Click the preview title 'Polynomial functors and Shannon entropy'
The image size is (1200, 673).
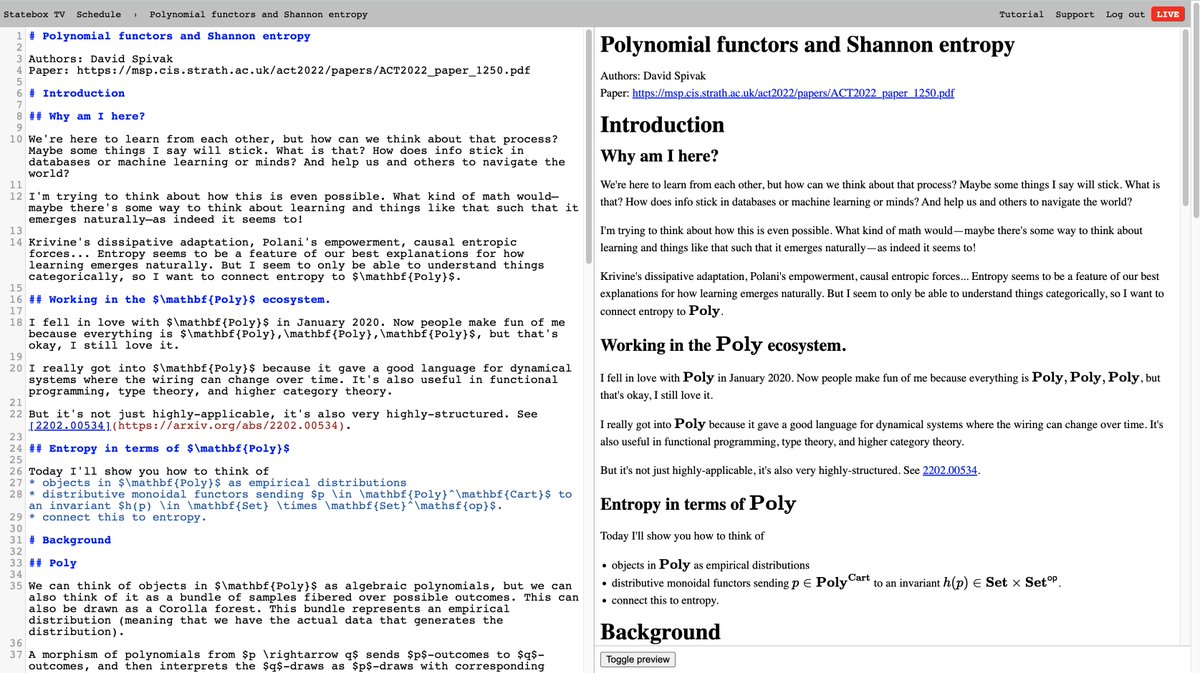tap(807, 45)
